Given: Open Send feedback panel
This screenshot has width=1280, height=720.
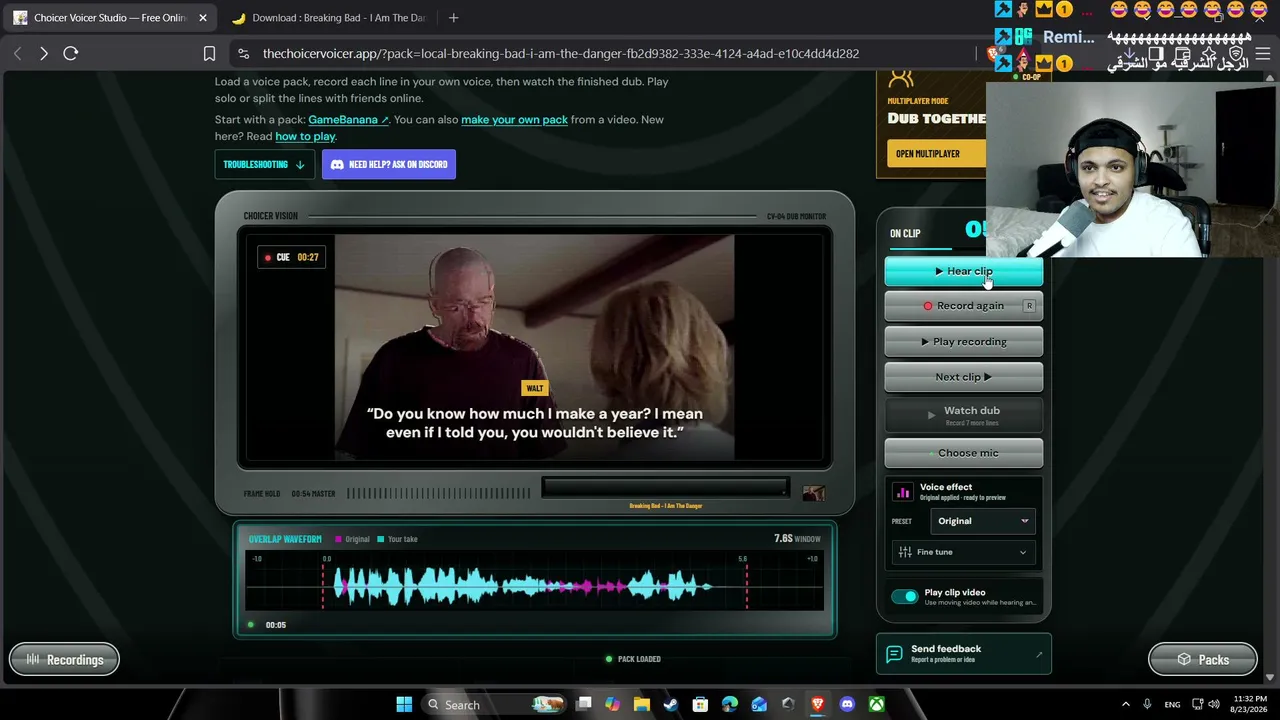Looking at the screenshot, I should [x=964, y=654].
